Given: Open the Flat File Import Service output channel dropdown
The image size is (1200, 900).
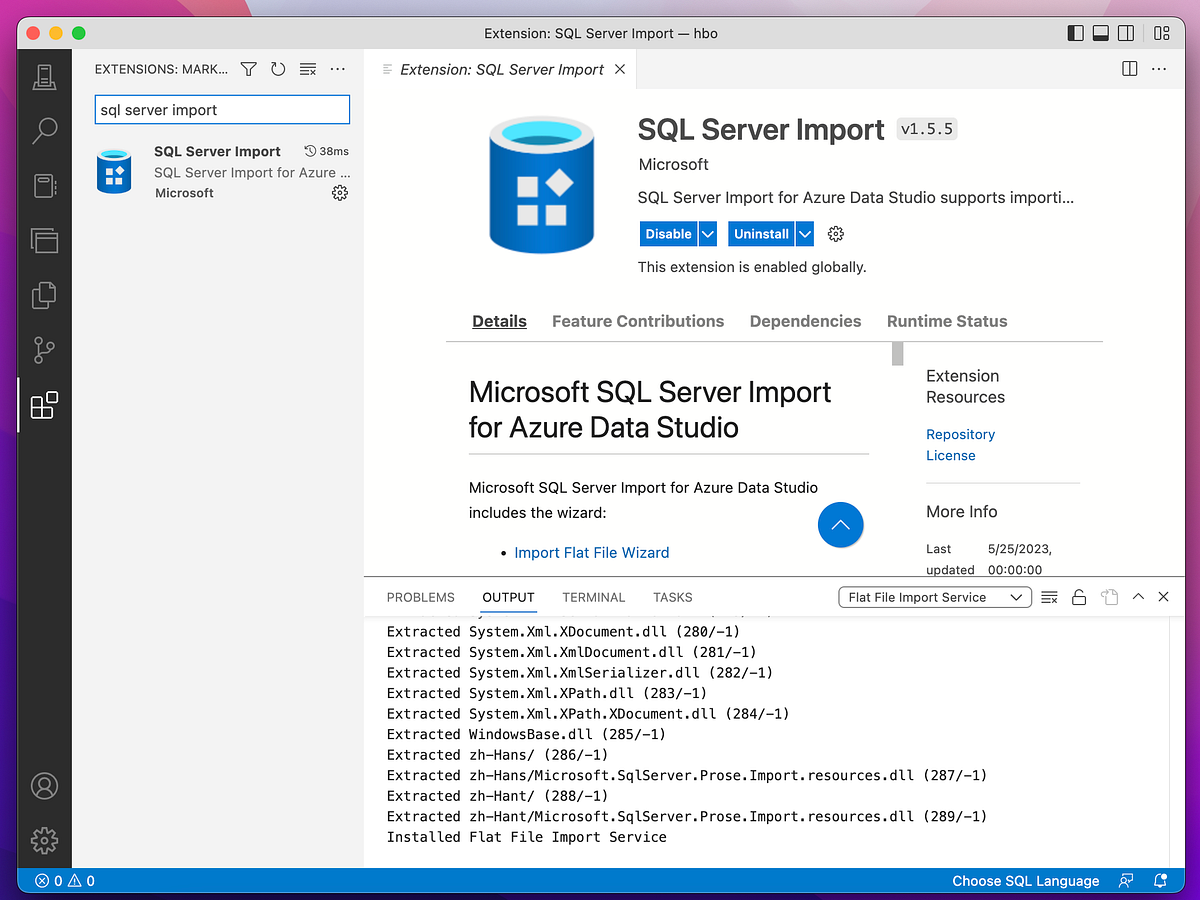Looking at the screenshot, I should pos(934,597).
